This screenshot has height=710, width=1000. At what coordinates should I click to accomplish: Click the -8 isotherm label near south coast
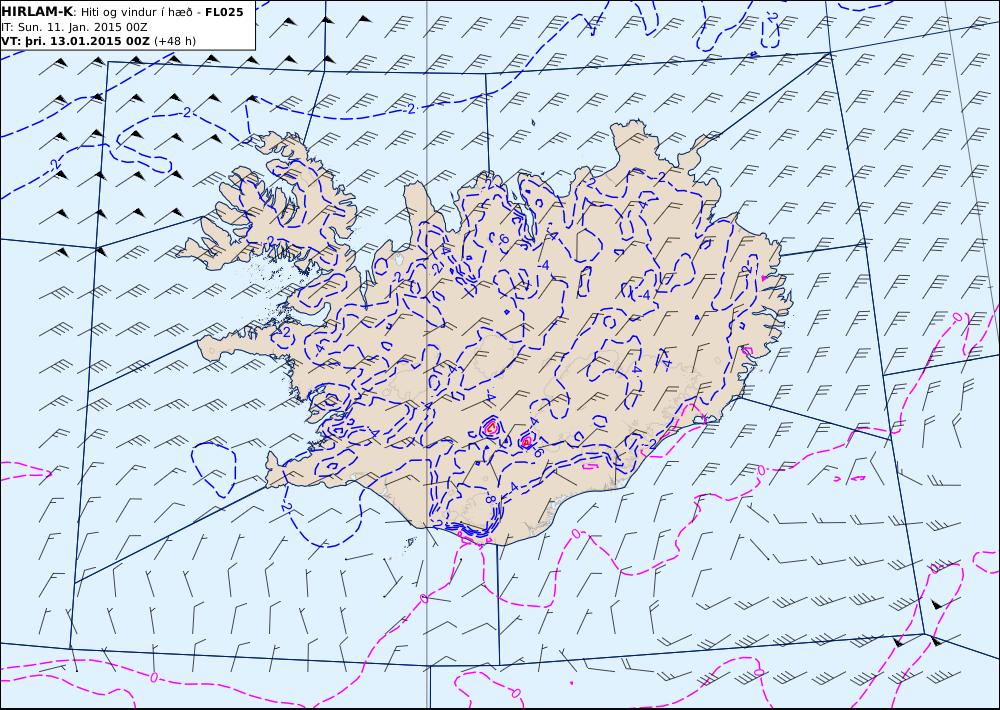pos(491,498)
